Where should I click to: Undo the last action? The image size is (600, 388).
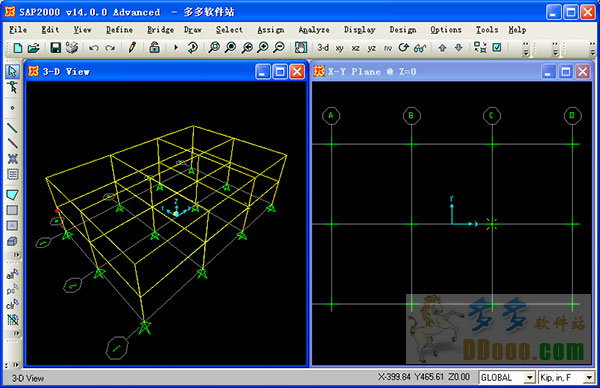(x=94, y=48)
